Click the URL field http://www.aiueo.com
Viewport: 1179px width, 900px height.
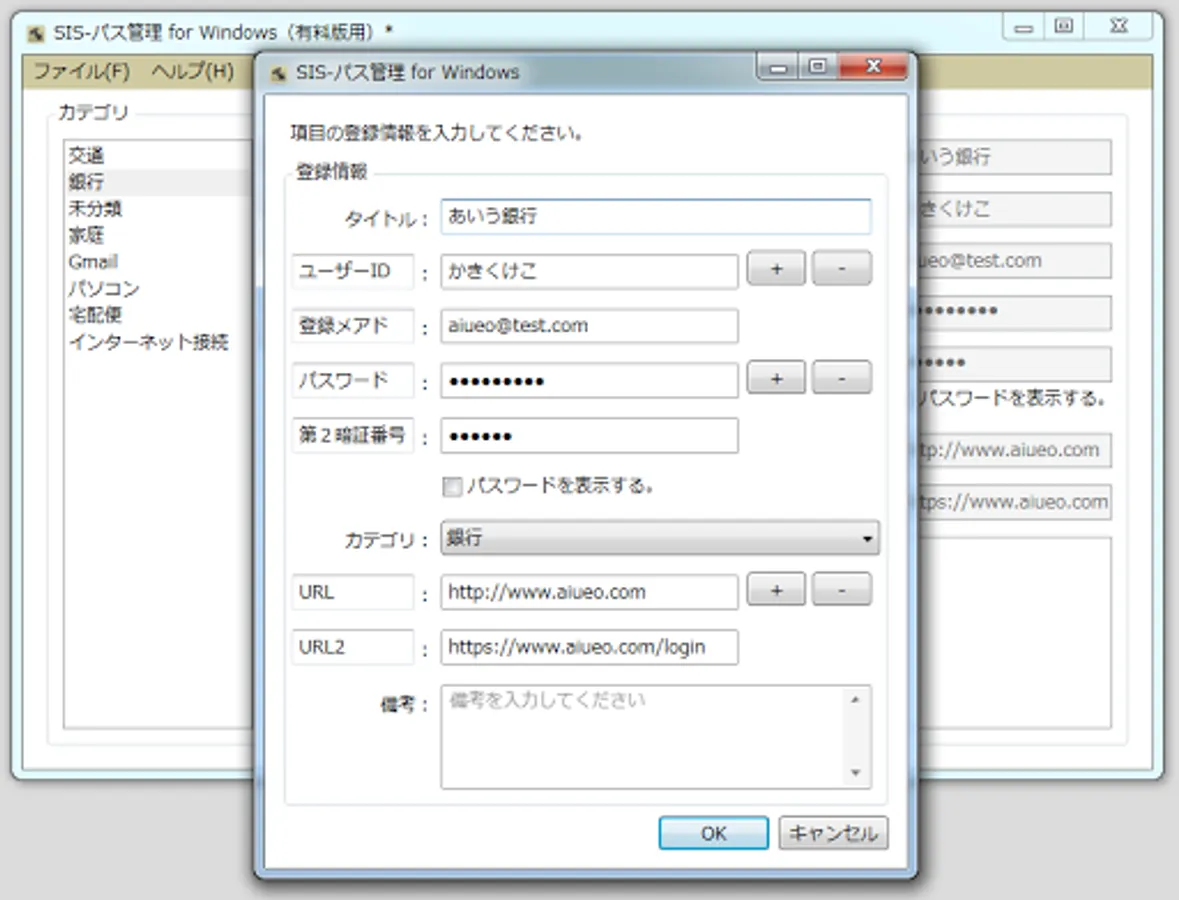[589, 592]
